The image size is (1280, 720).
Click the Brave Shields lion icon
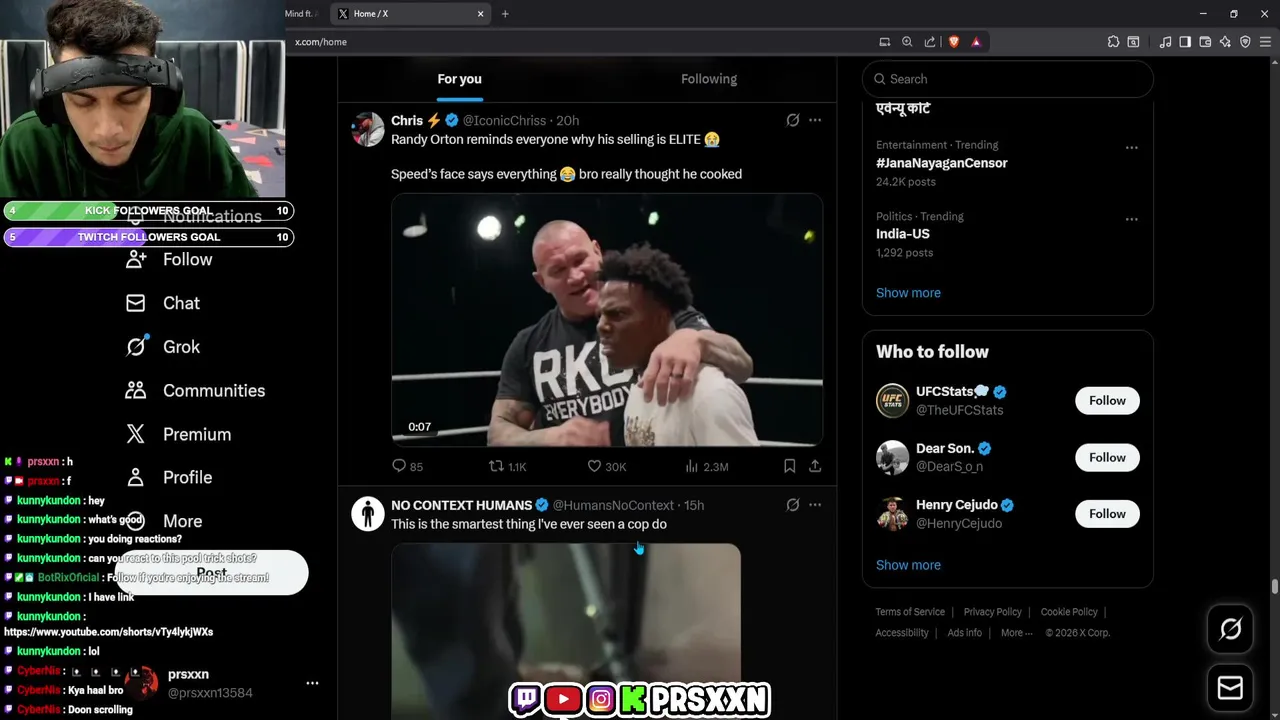point(953,42)
